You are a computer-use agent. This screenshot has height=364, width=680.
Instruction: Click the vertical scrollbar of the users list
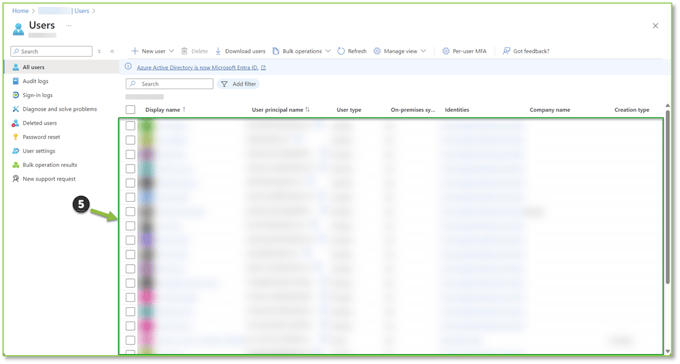pyautogui.click(x=667, y=195)
